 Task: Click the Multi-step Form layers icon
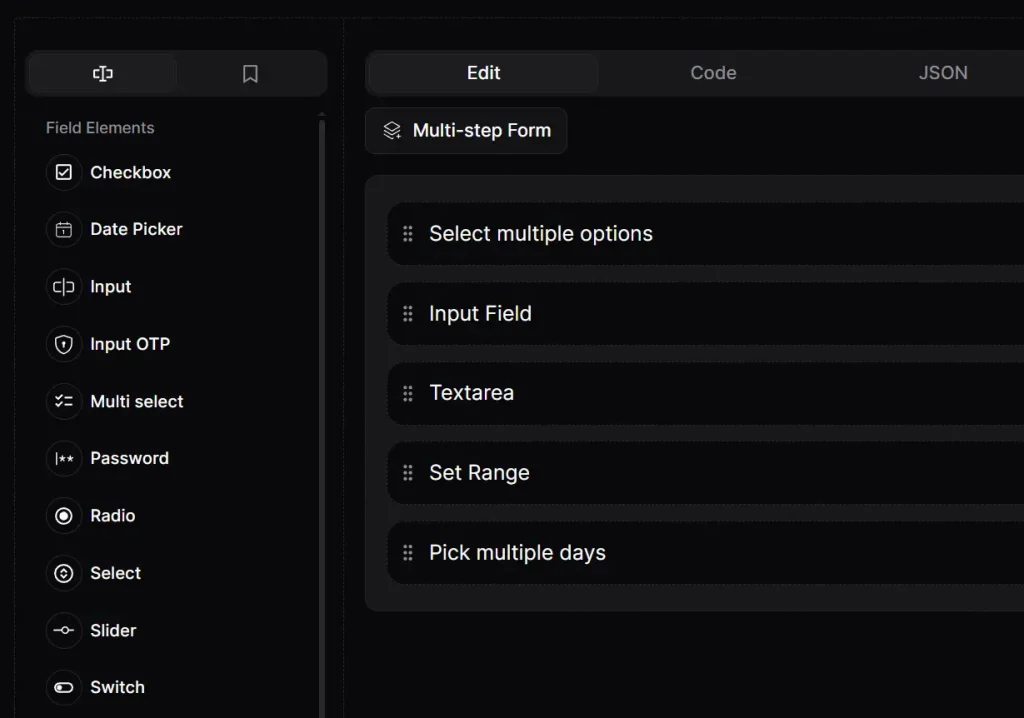(391, 130)
